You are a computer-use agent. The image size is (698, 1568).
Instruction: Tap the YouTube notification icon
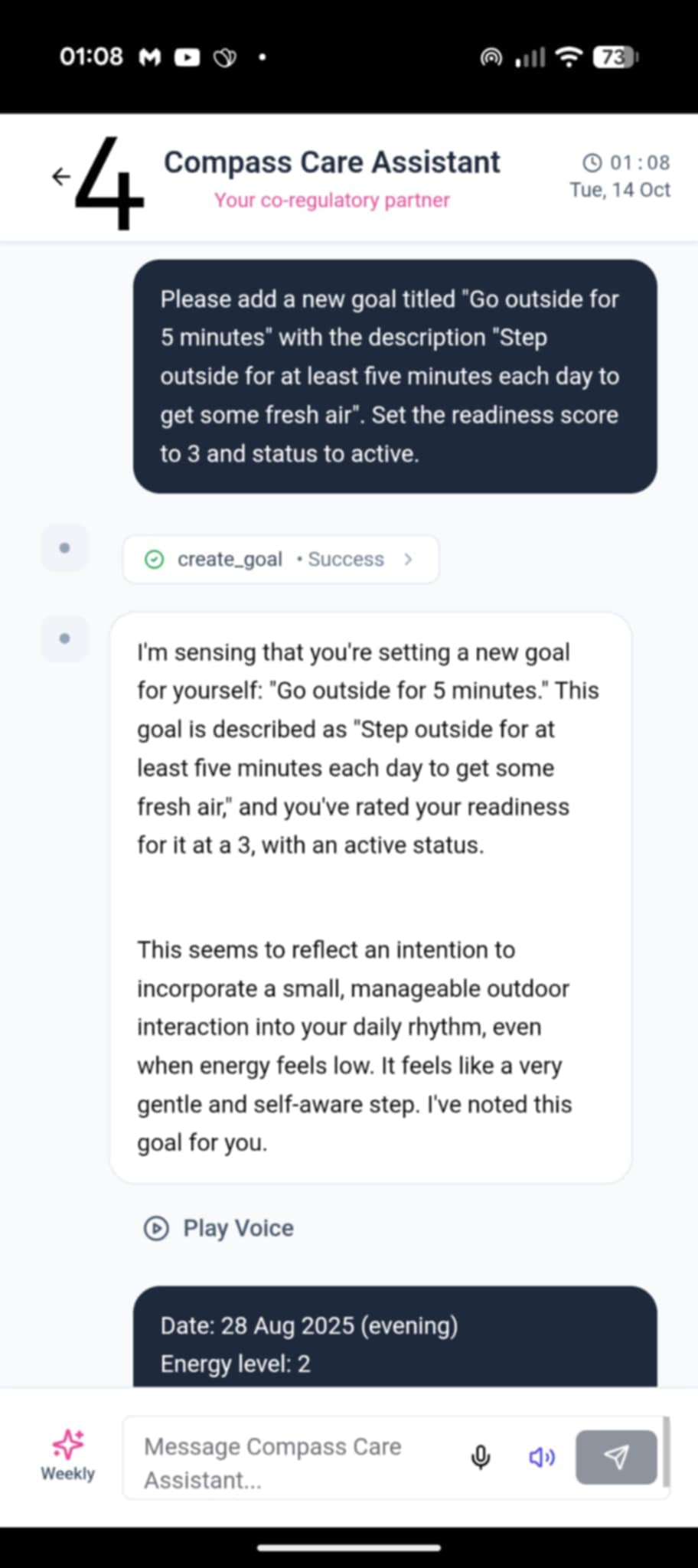pos(187,57)
